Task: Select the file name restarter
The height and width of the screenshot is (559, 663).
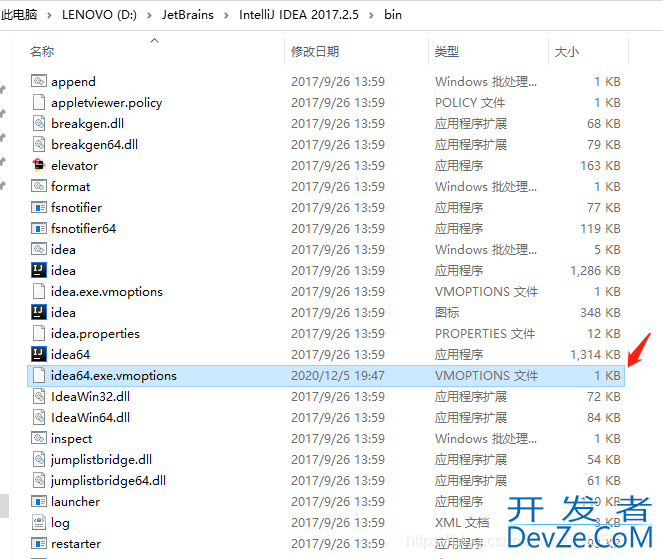Action: click(x=76, y=543)
